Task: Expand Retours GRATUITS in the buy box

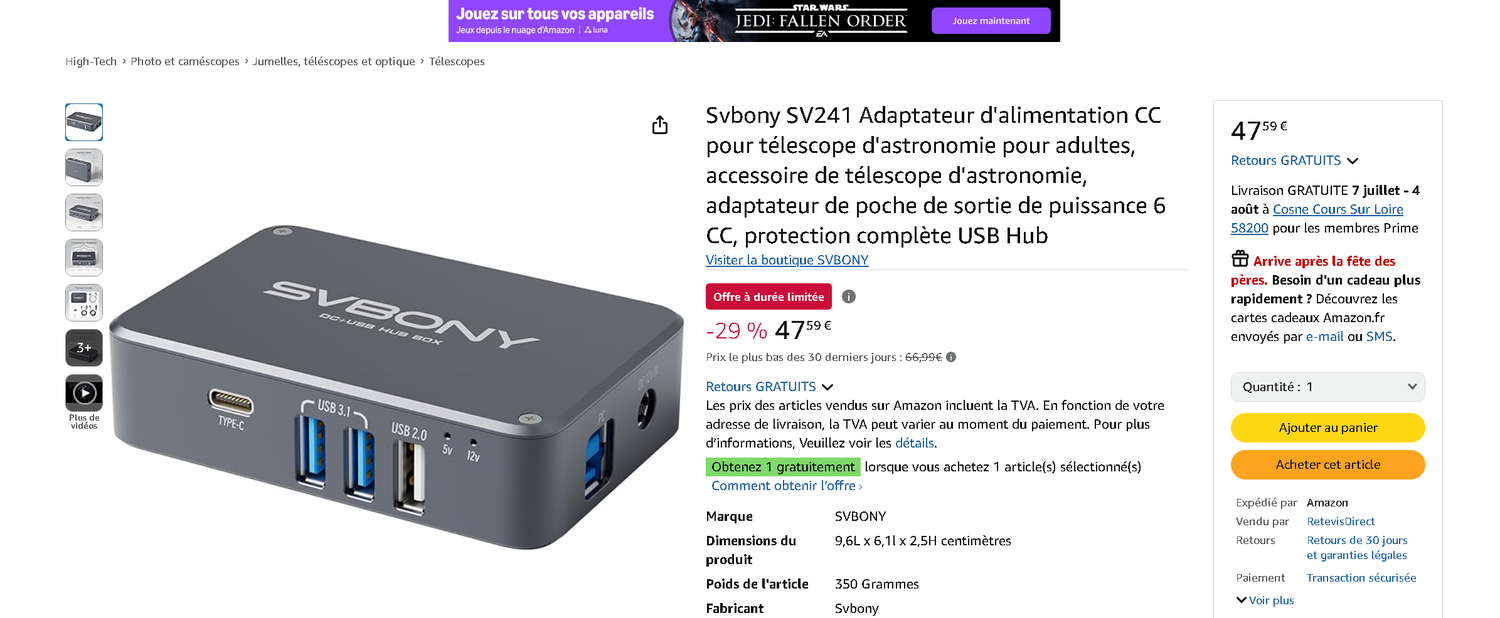Action: point(1294,161)
